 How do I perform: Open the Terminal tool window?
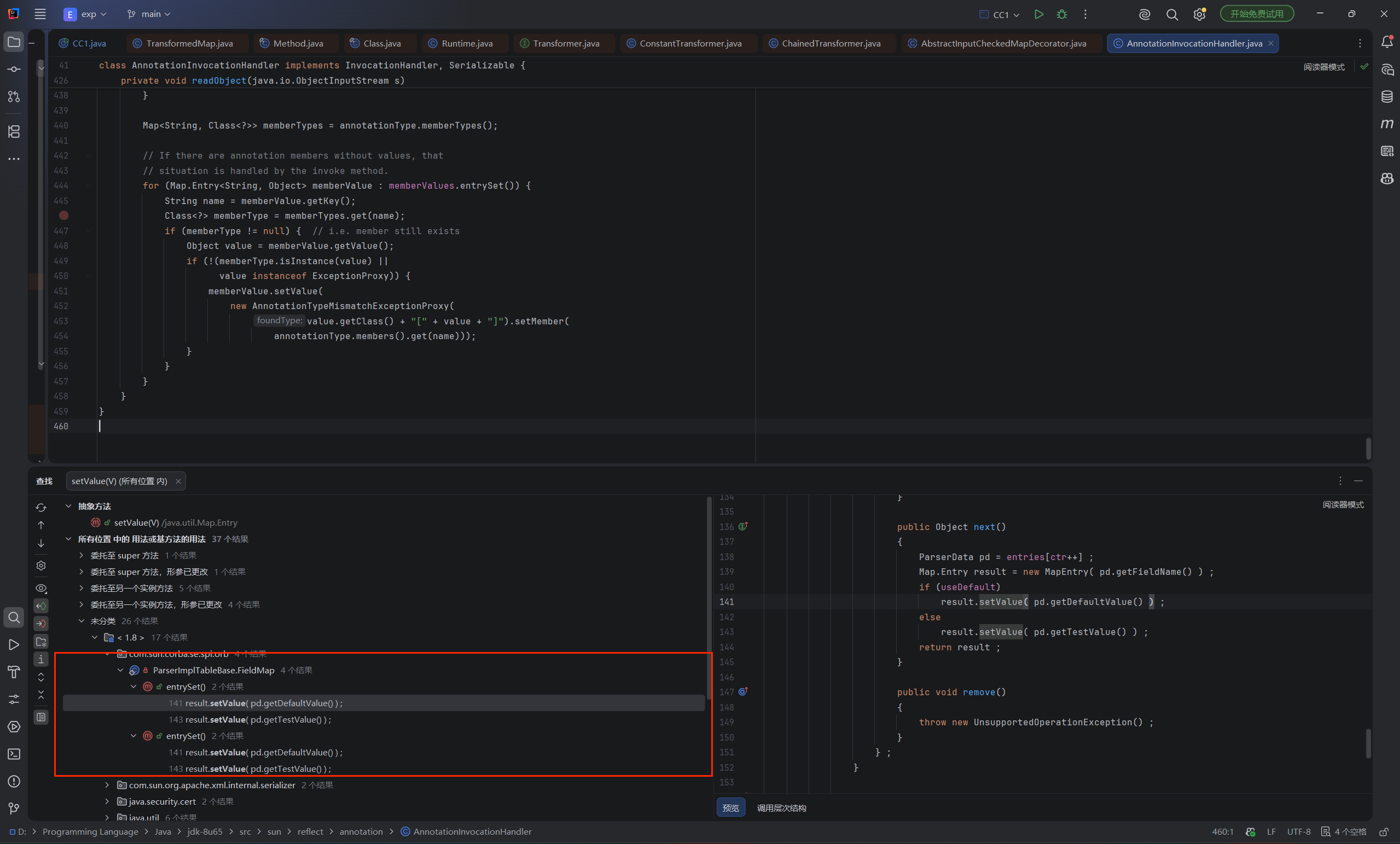[14, 754]
